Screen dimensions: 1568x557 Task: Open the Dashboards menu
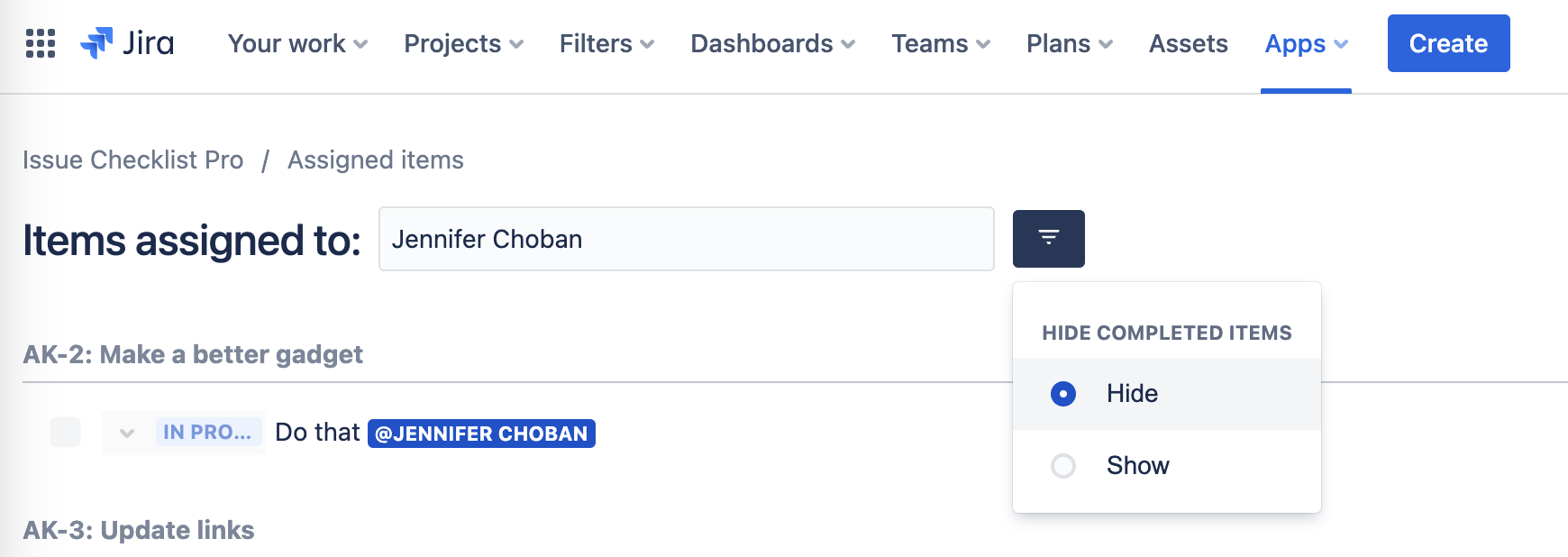772,43
